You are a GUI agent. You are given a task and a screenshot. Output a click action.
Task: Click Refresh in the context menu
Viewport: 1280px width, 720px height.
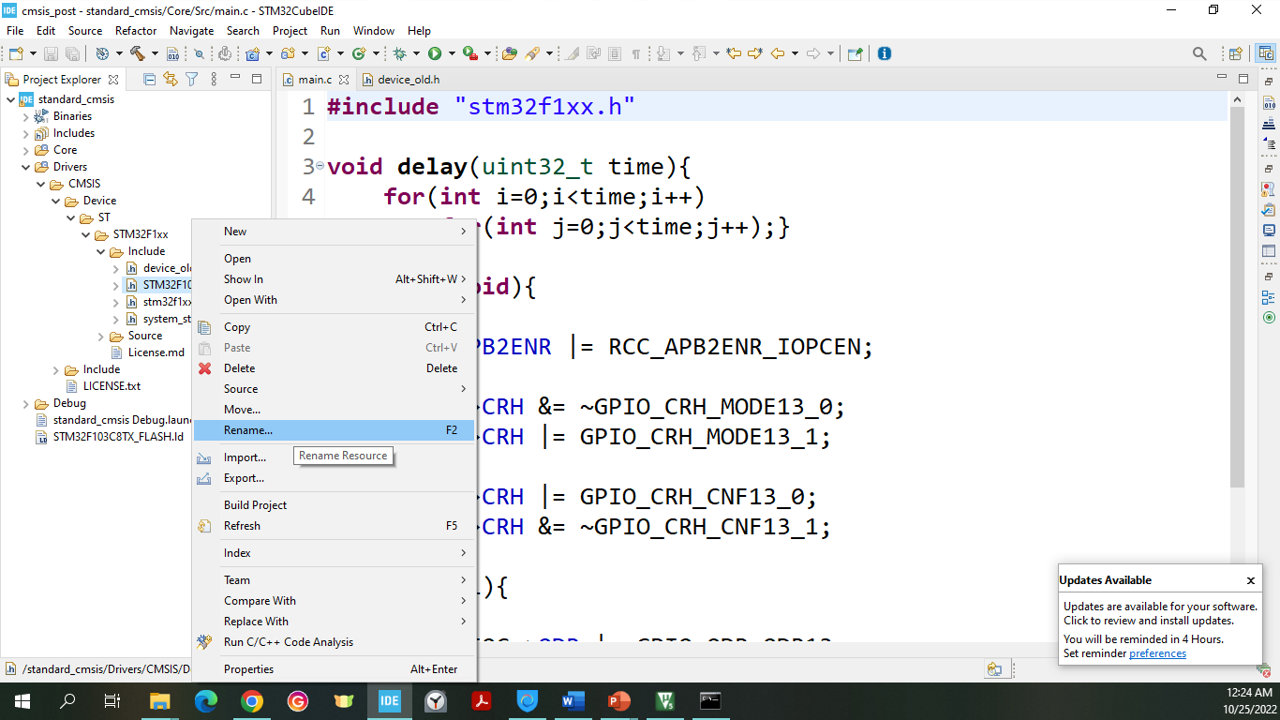[334, 525]
